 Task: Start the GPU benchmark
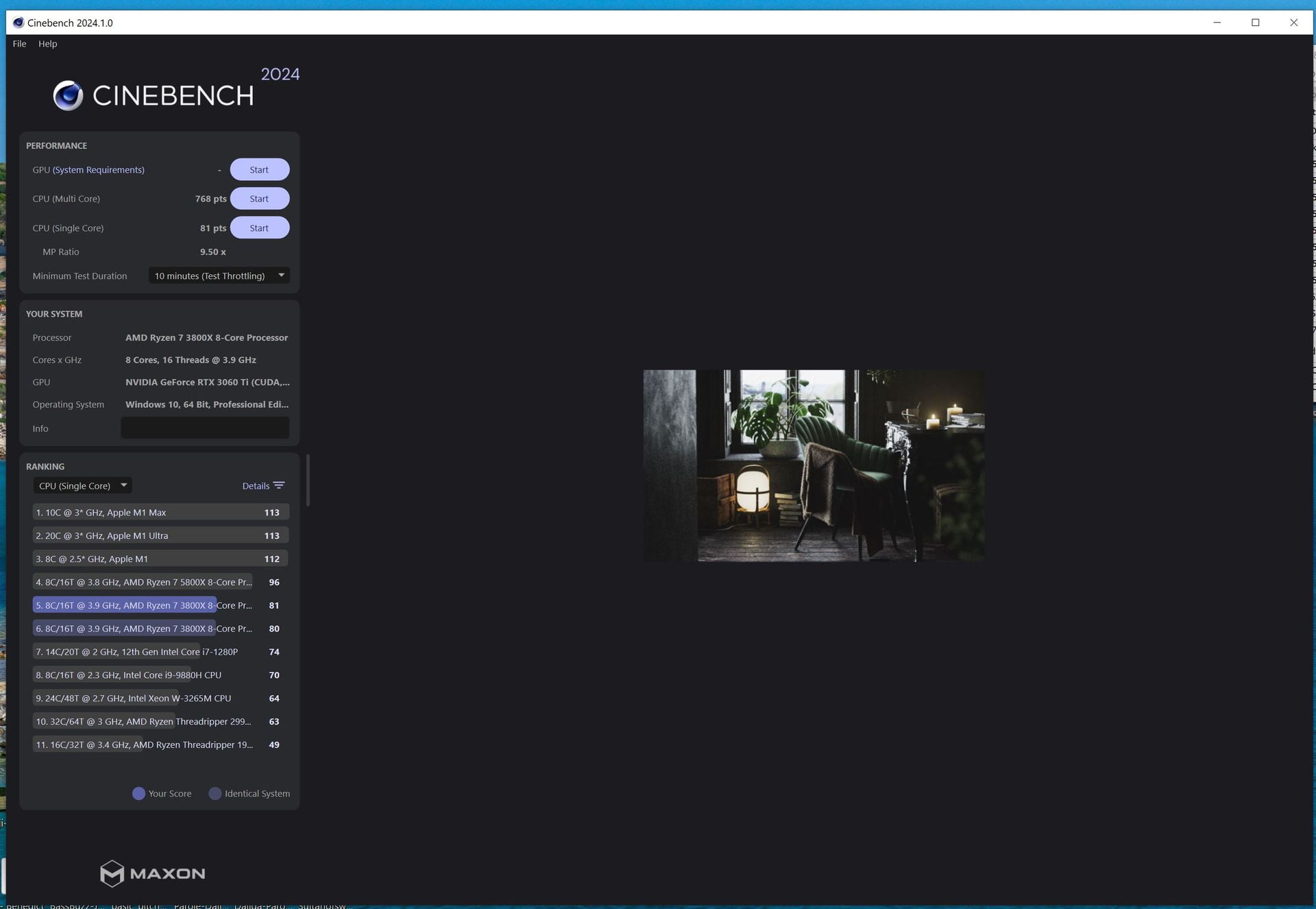click(259, 170)
